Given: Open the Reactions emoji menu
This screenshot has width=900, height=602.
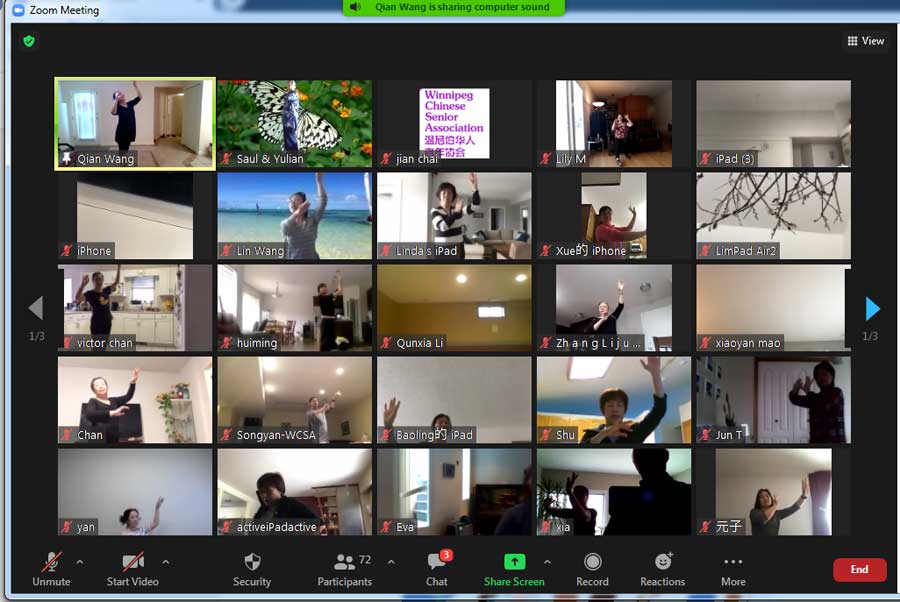Looking at the screenshot, I should (x=663, y=562).
